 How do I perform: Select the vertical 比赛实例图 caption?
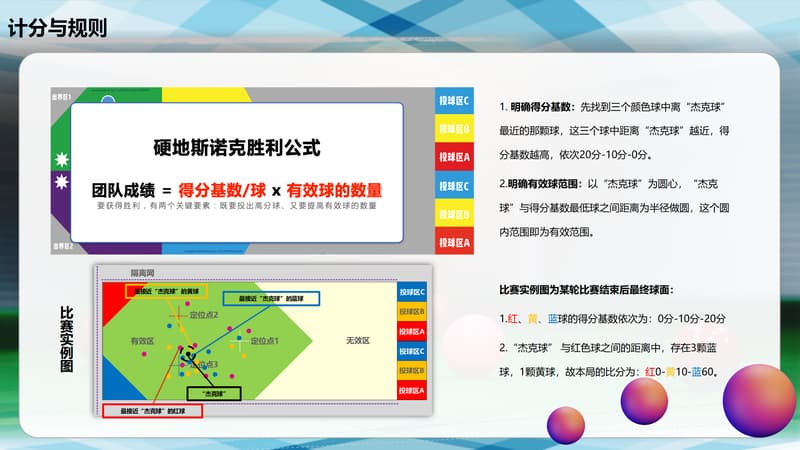click(x=67, y=339)
